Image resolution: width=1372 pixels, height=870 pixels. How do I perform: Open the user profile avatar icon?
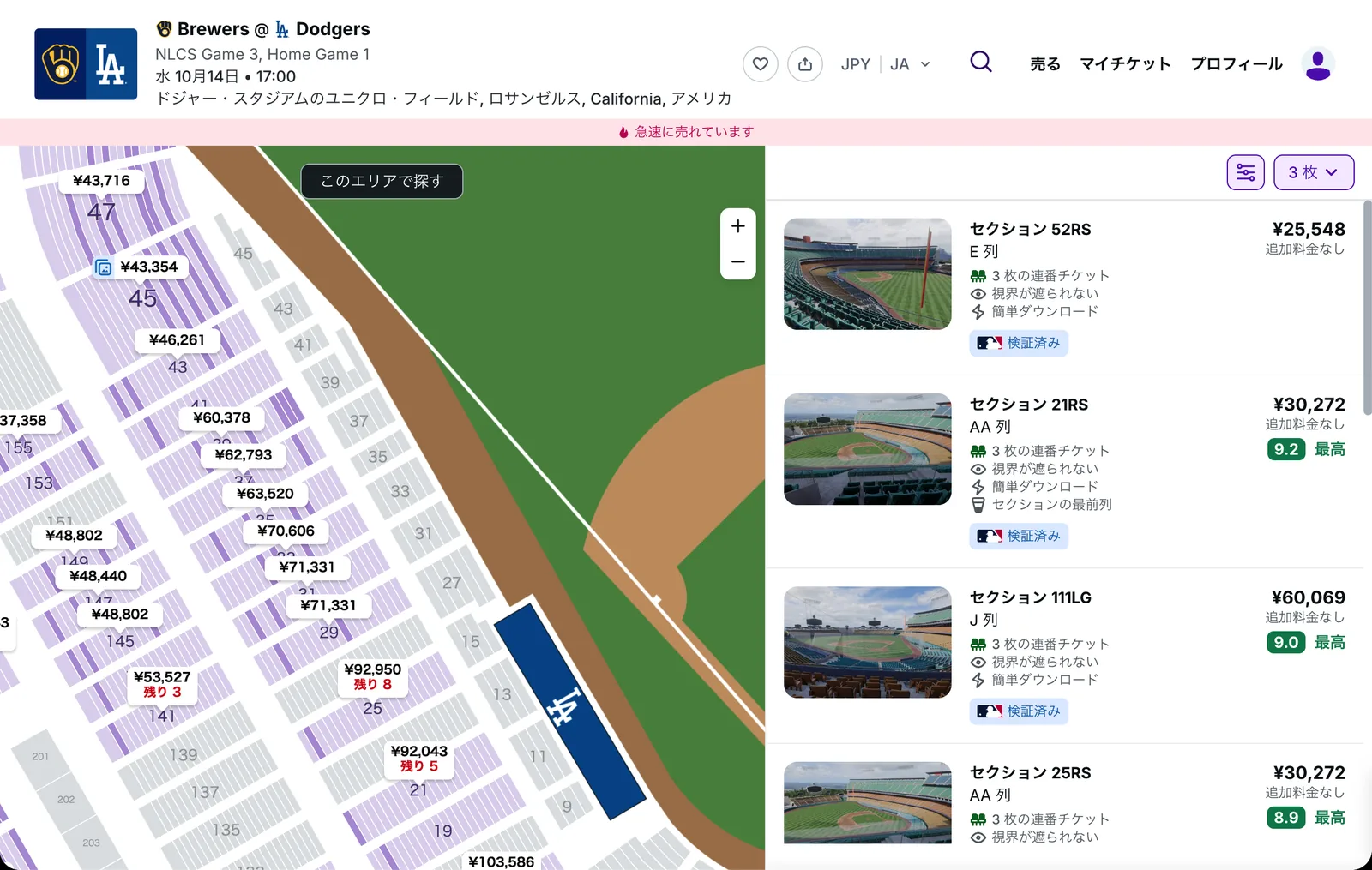pos(1318,64)
